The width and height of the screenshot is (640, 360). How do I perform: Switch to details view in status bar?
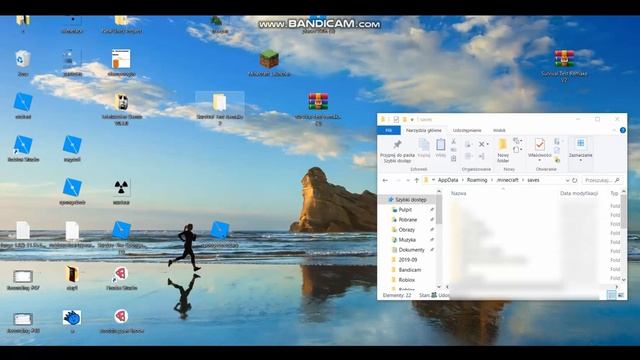611,295
